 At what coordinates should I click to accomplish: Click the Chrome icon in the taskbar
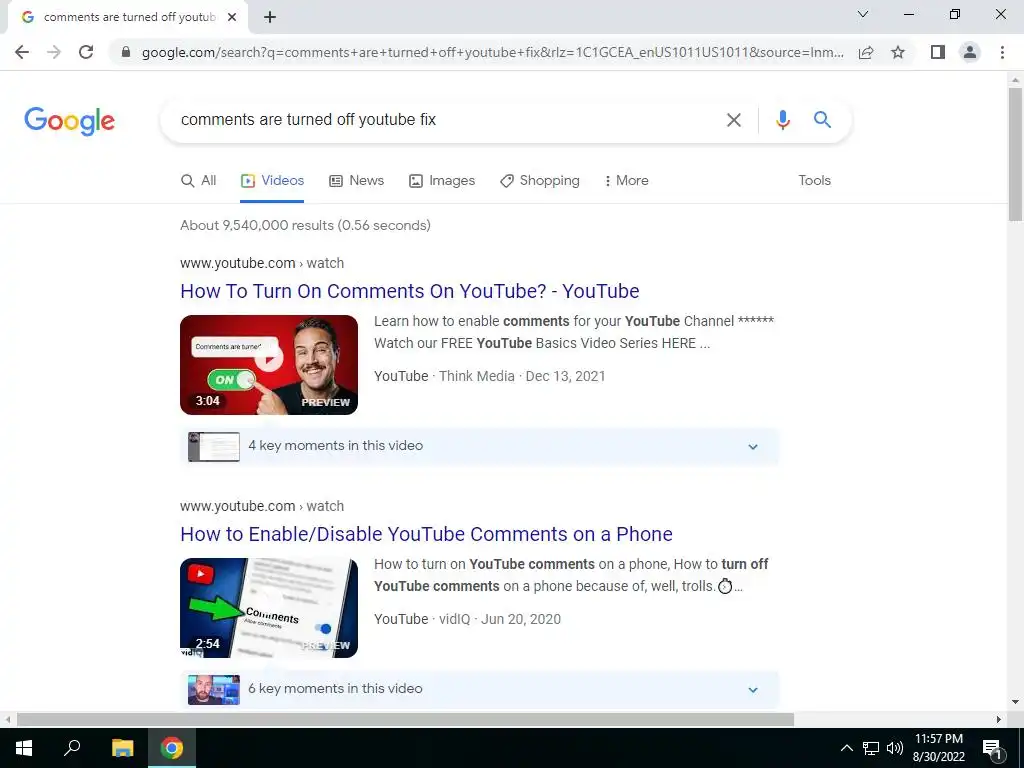[x=172, y=748]
